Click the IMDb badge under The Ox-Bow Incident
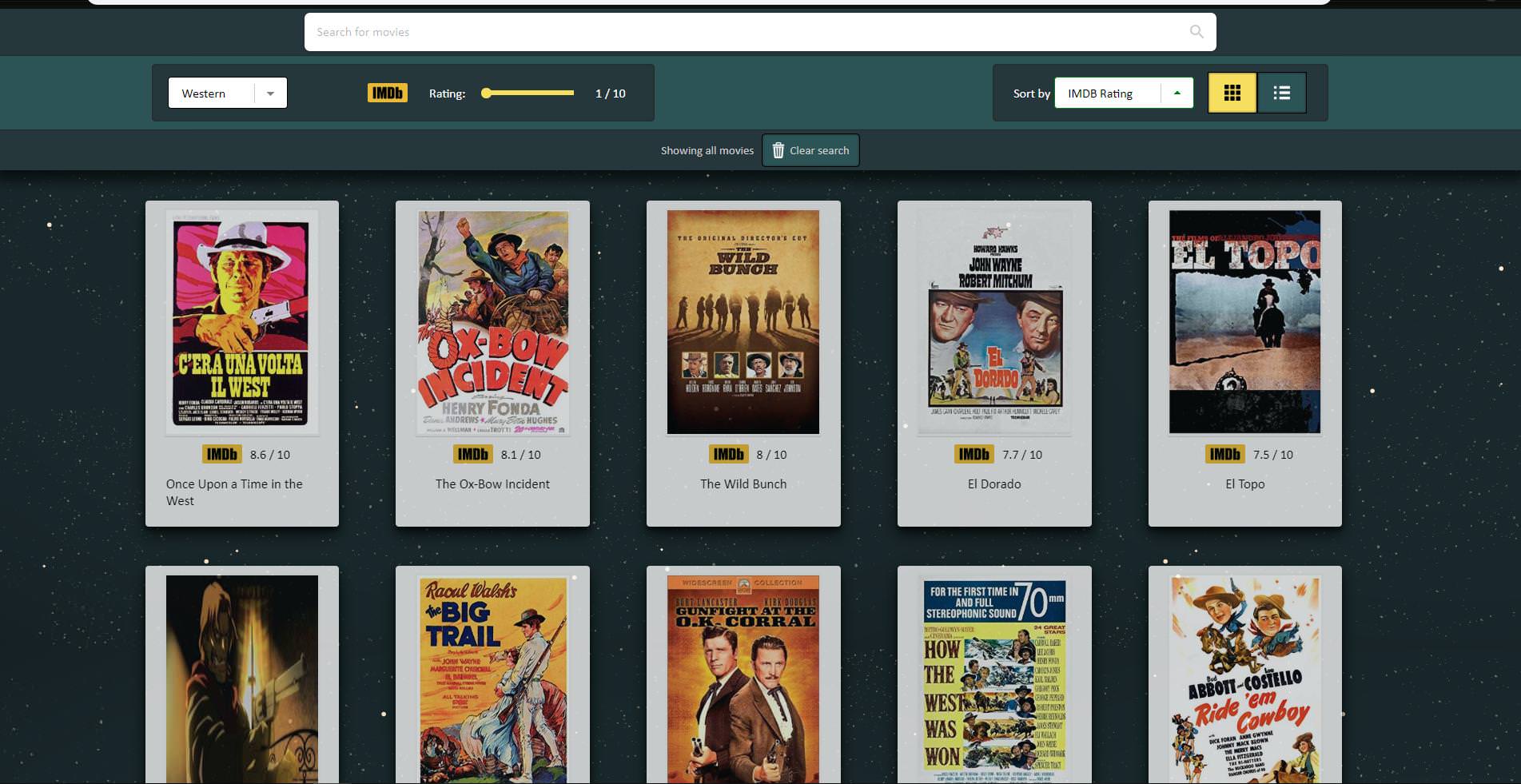Viewport: 1521px width, 784px height. pyautogui.click(x=473, y=454)
